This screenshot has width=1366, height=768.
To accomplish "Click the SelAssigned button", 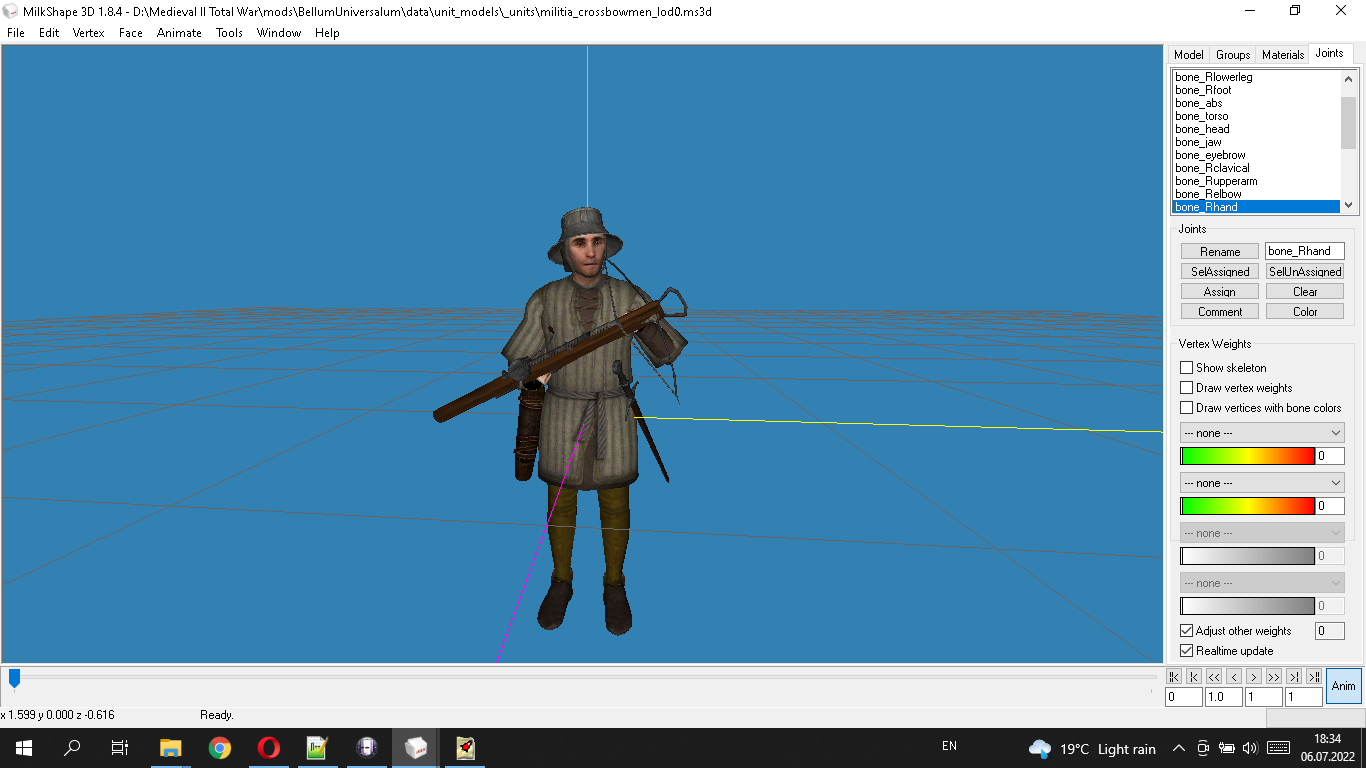I will tap(1220, 272).
